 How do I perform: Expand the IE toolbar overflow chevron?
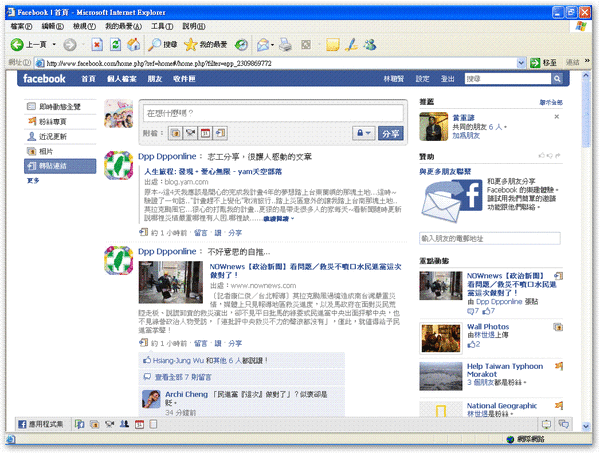click(x=587, y=61)
